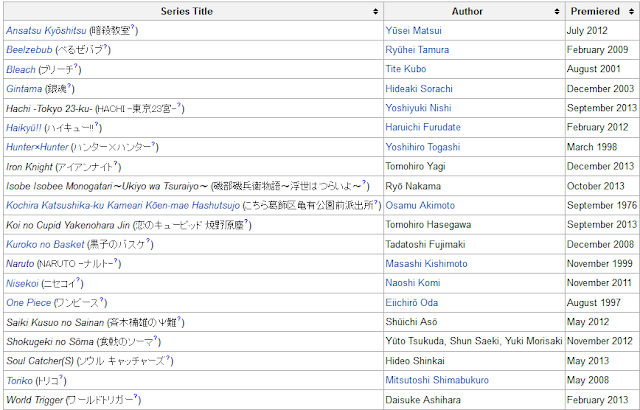
Task: Open the One Piece series link
Action: point(28,303)
